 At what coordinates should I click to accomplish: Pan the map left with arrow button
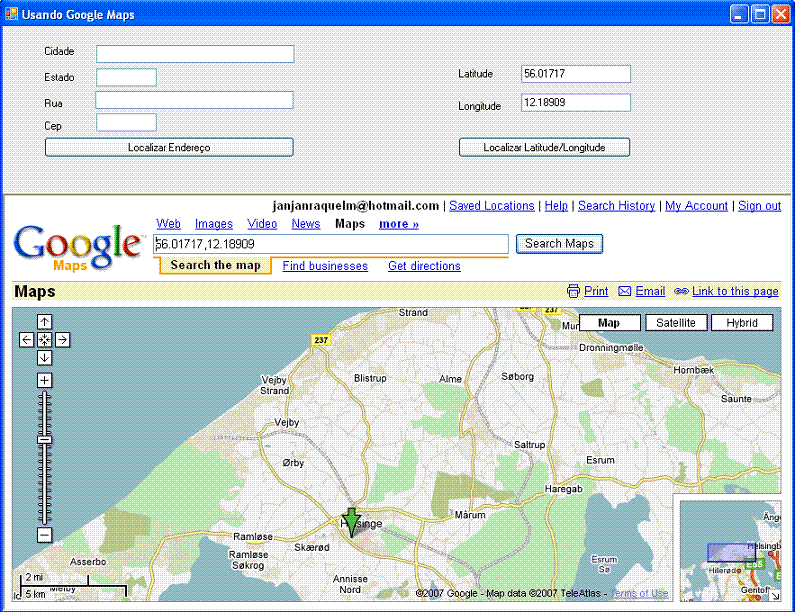26,340
